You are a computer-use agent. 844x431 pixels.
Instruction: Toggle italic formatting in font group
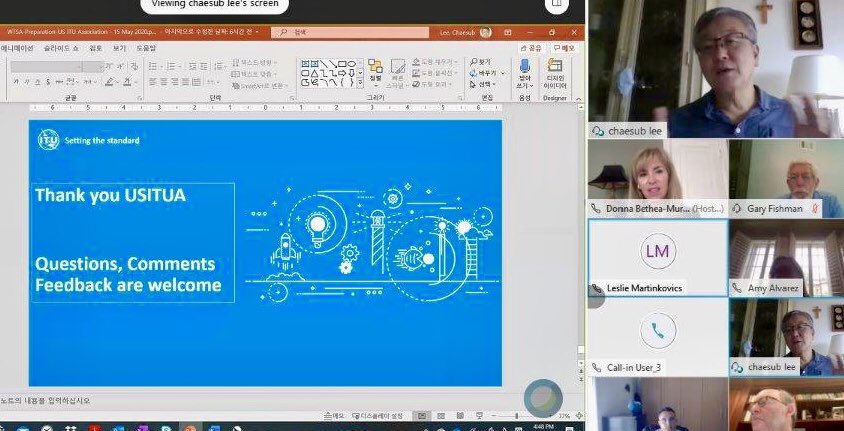(26, 82)
